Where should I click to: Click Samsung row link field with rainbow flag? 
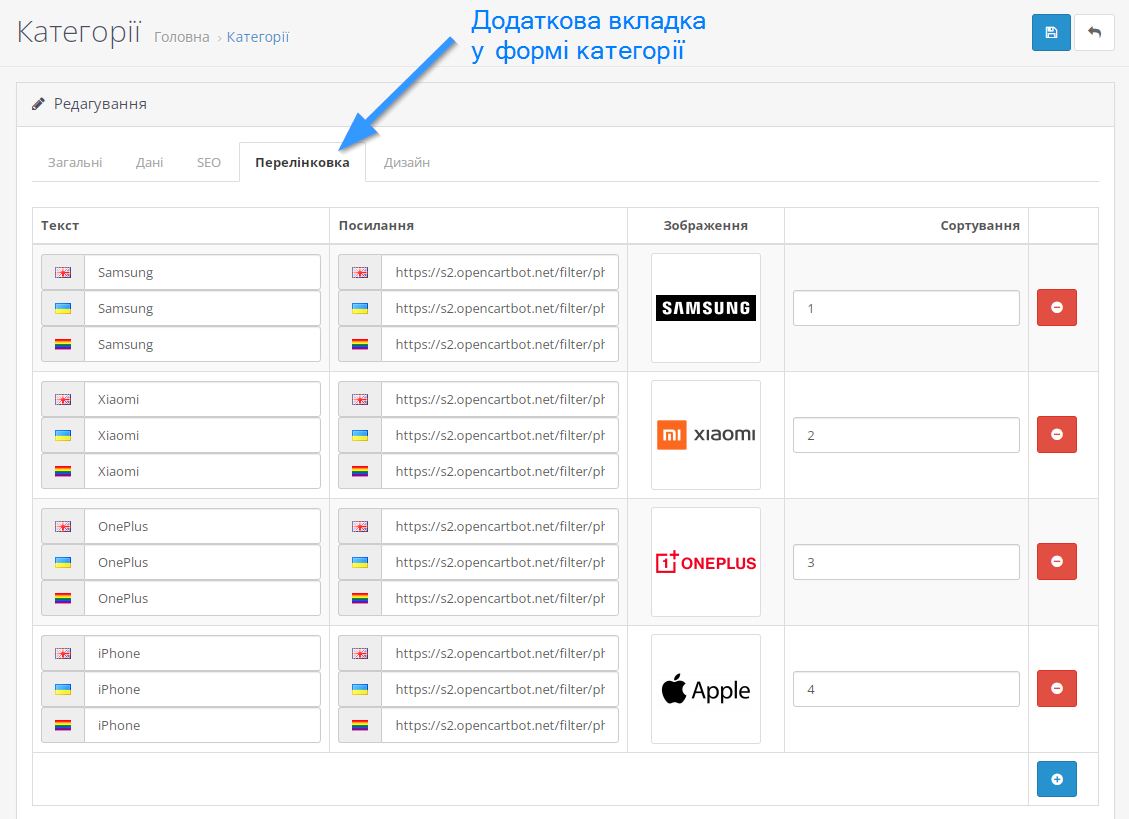click(500, 344)
